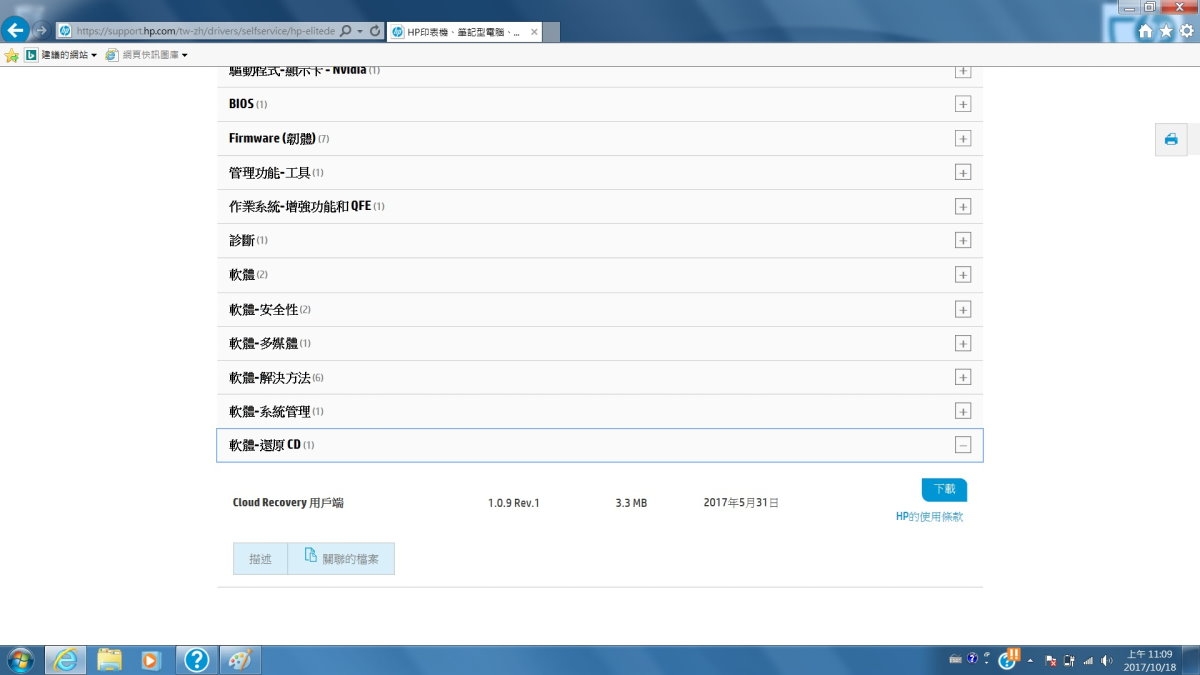Expand the 軟體-多媒體 section

tap(963, 343)
